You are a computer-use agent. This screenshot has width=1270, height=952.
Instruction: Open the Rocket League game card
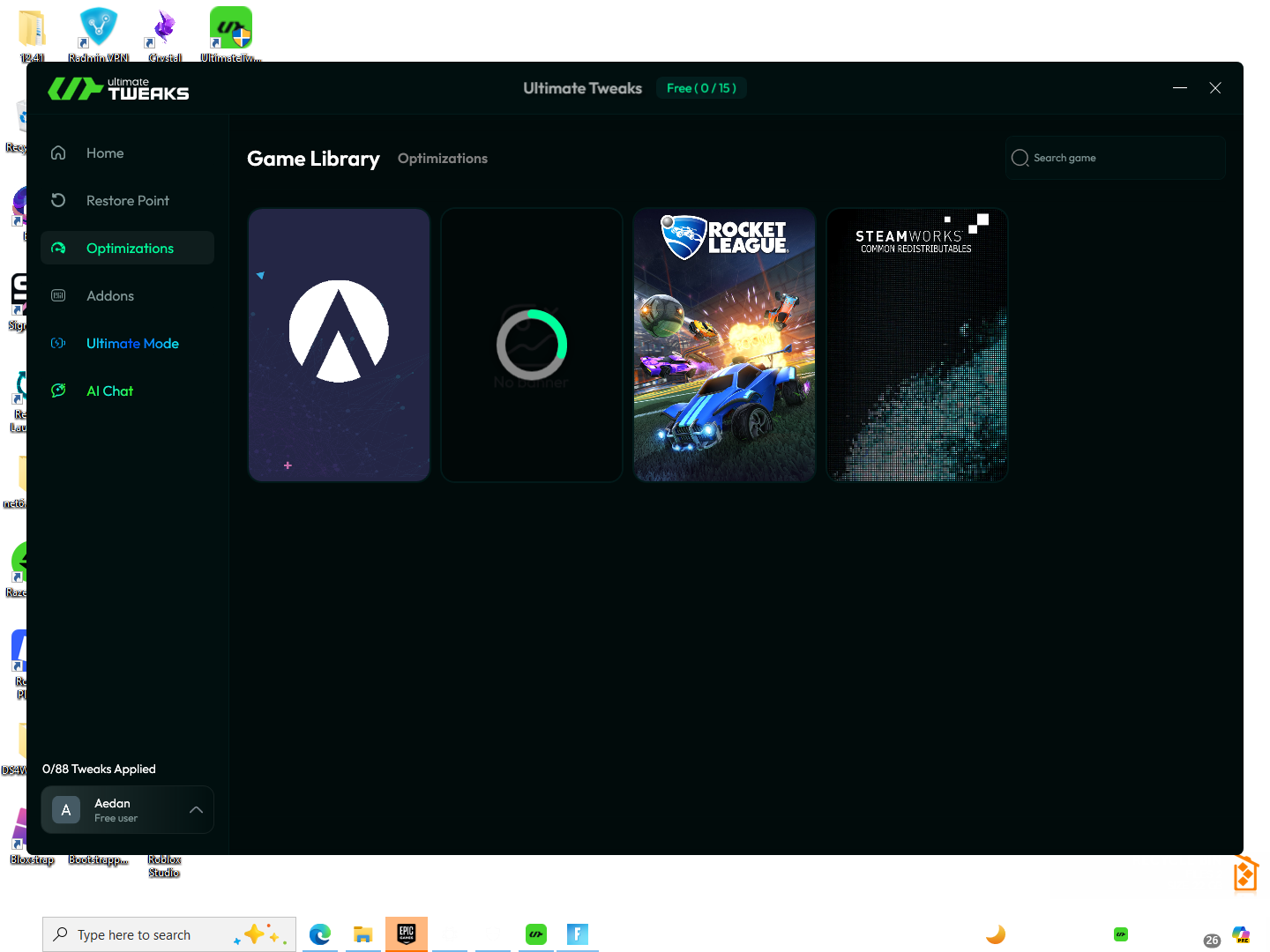(724, 345)
